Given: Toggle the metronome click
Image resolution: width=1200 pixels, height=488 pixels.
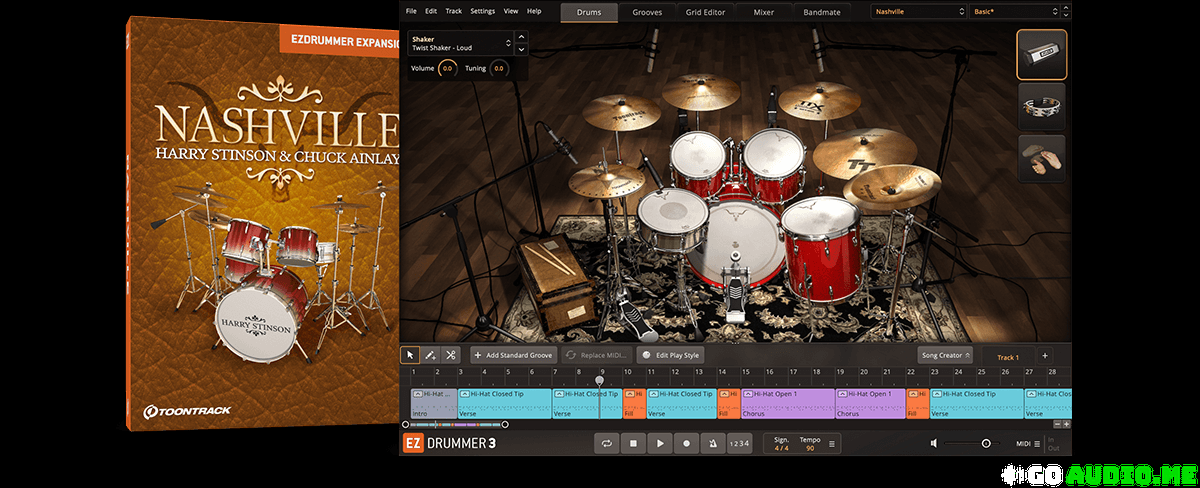Looking at the screenshot, I should click(x=712, y=443).
